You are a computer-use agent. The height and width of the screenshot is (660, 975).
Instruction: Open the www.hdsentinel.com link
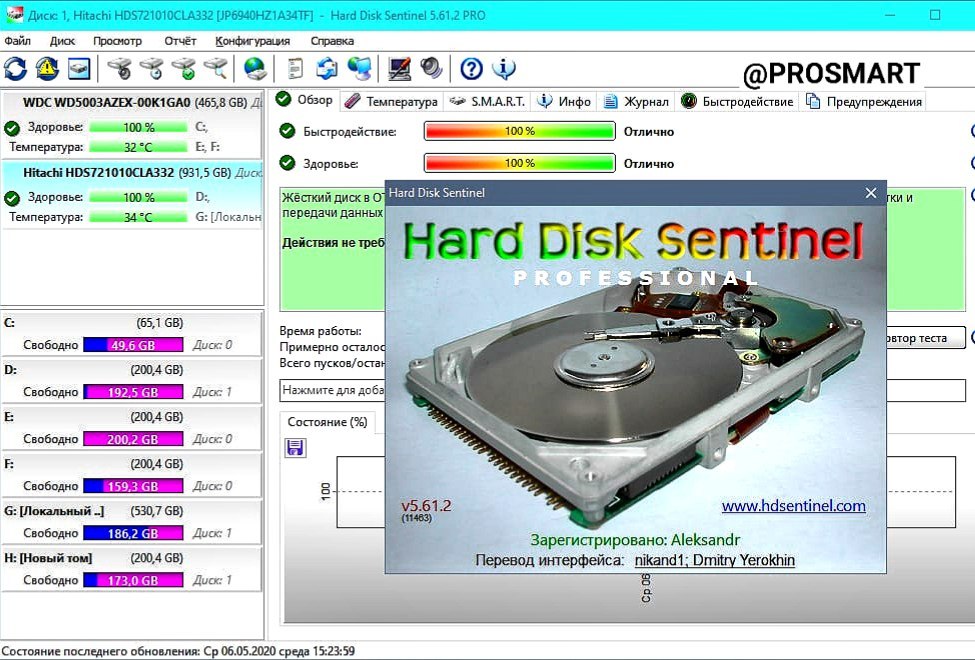tap(793, 506)
